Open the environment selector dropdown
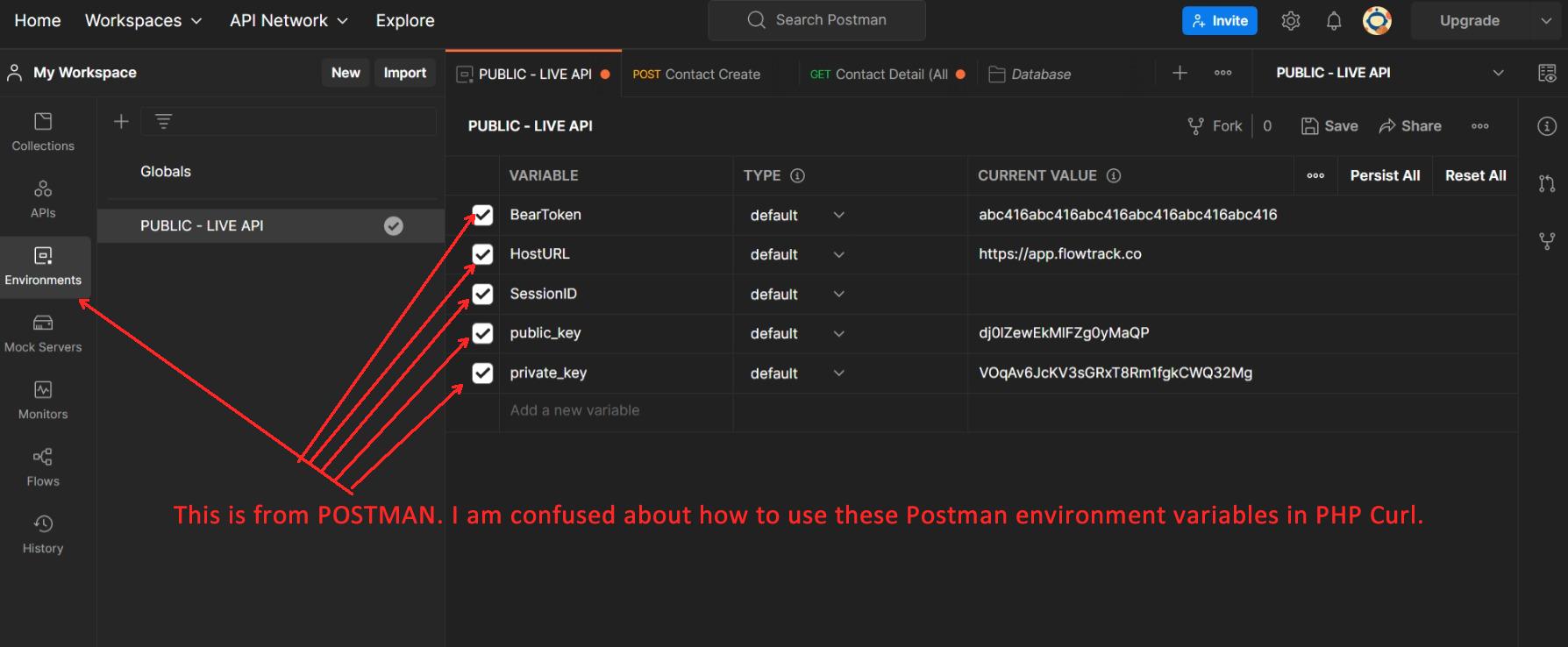The image size is (1568, 647). [x=1389, y=73]
